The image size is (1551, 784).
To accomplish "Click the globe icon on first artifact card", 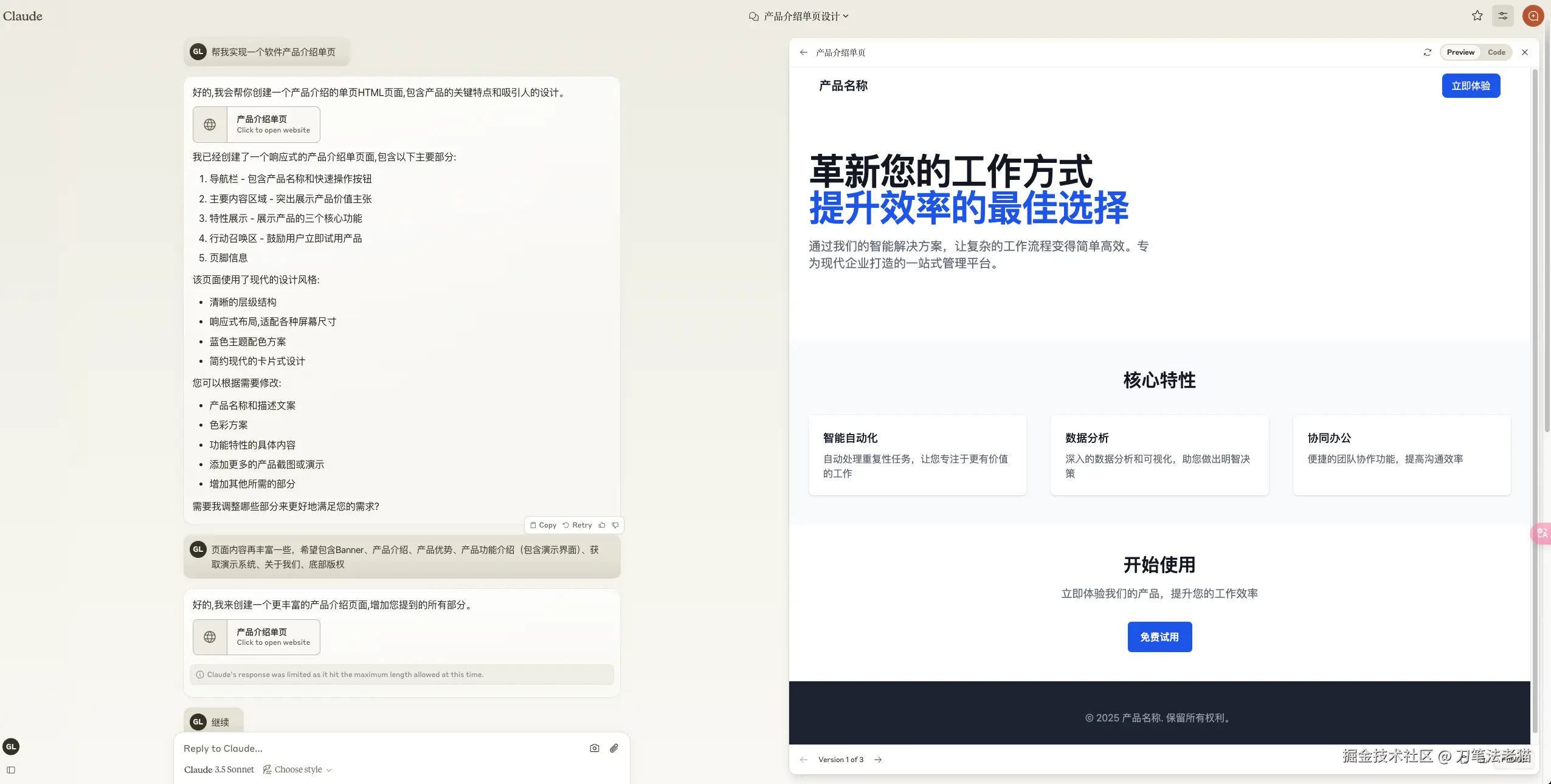I will 210,125.
